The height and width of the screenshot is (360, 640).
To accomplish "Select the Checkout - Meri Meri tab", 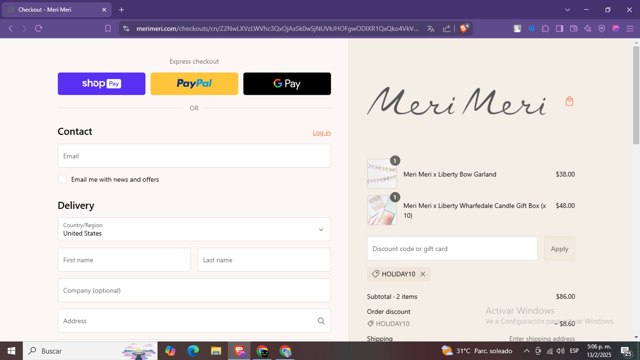I will (56, 9).
